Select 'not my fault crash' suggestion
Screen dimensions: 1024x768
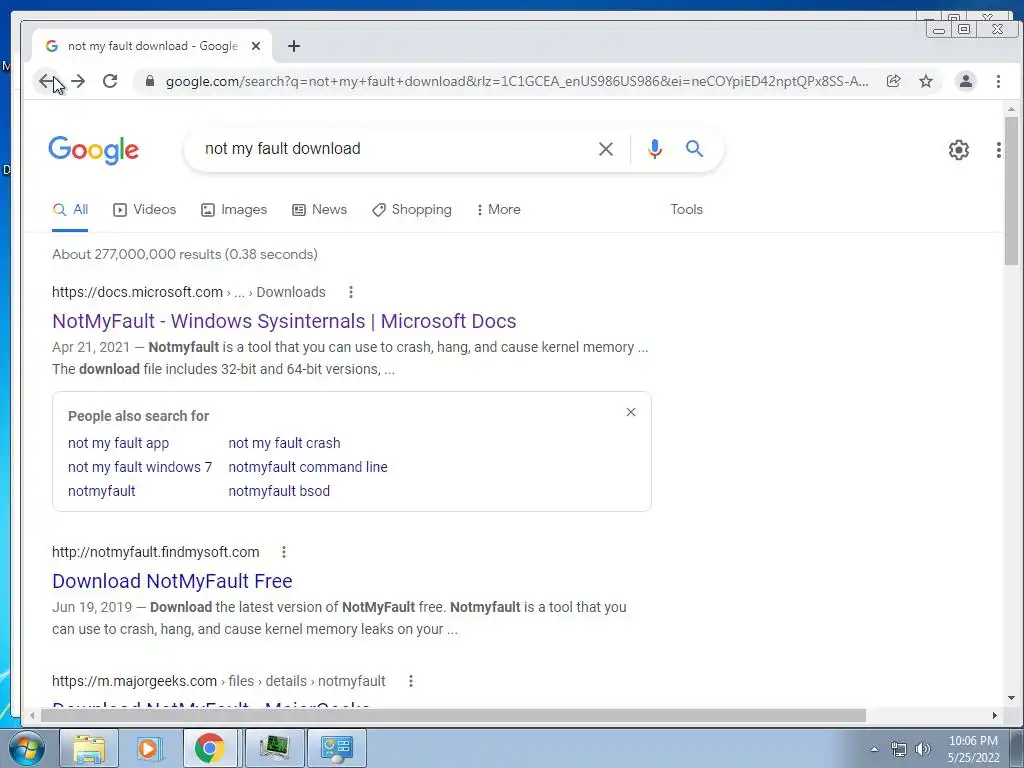(x=284, y=443)
